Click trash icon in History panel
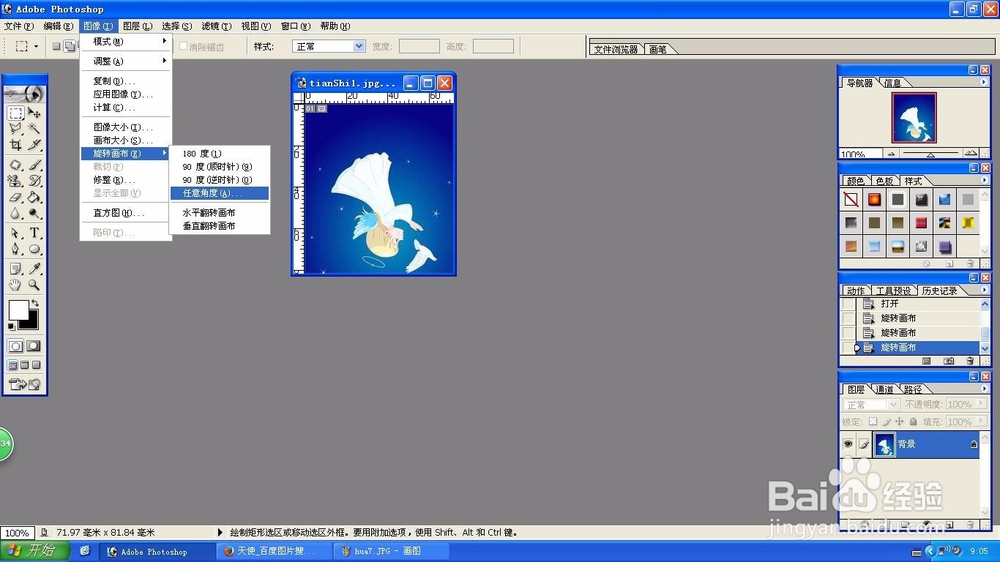Viewport: 1000px width, 562px height. coord(969,361)
